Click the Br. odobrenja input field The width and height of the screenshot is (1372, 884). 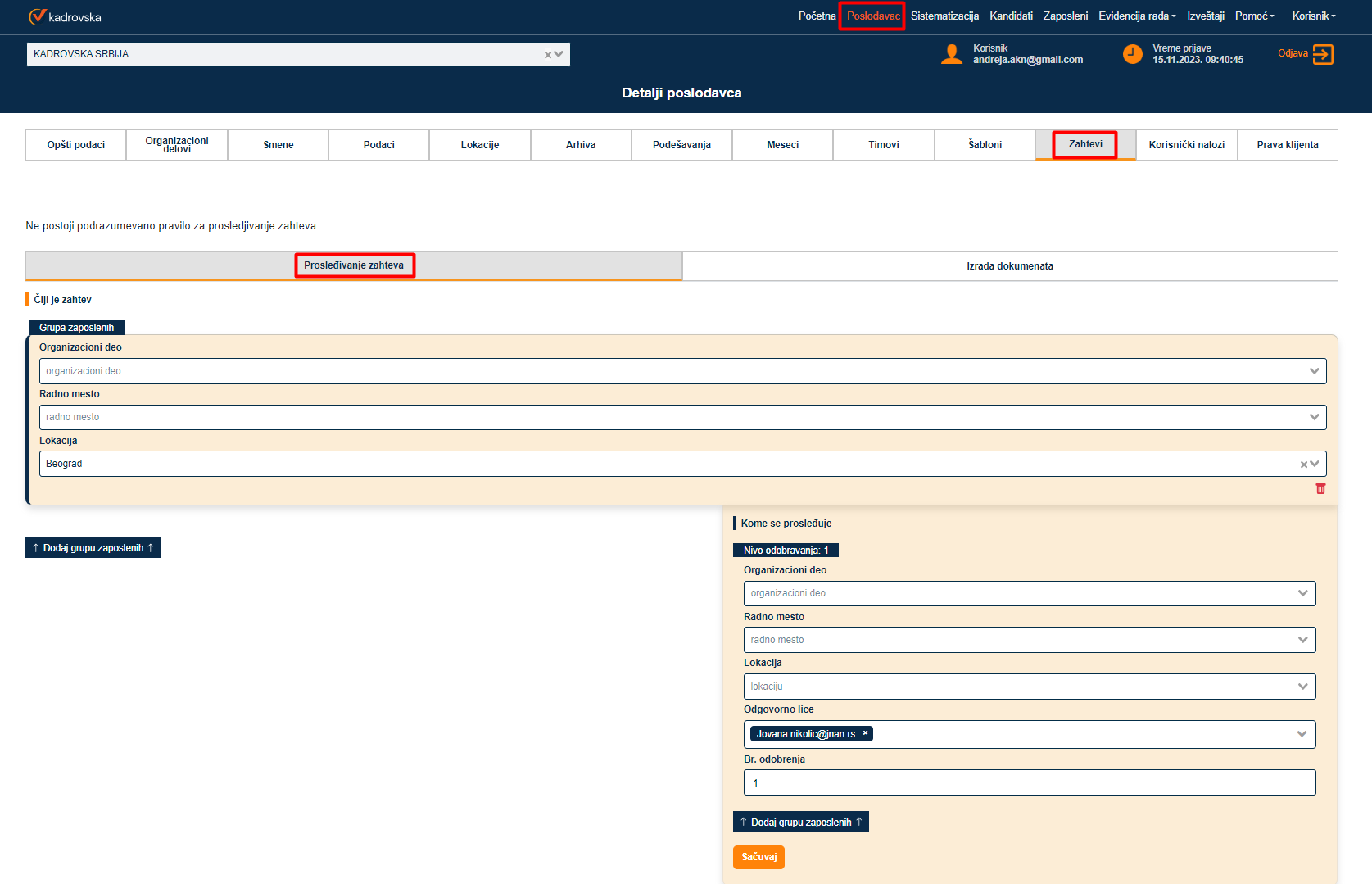(1029, 782)
